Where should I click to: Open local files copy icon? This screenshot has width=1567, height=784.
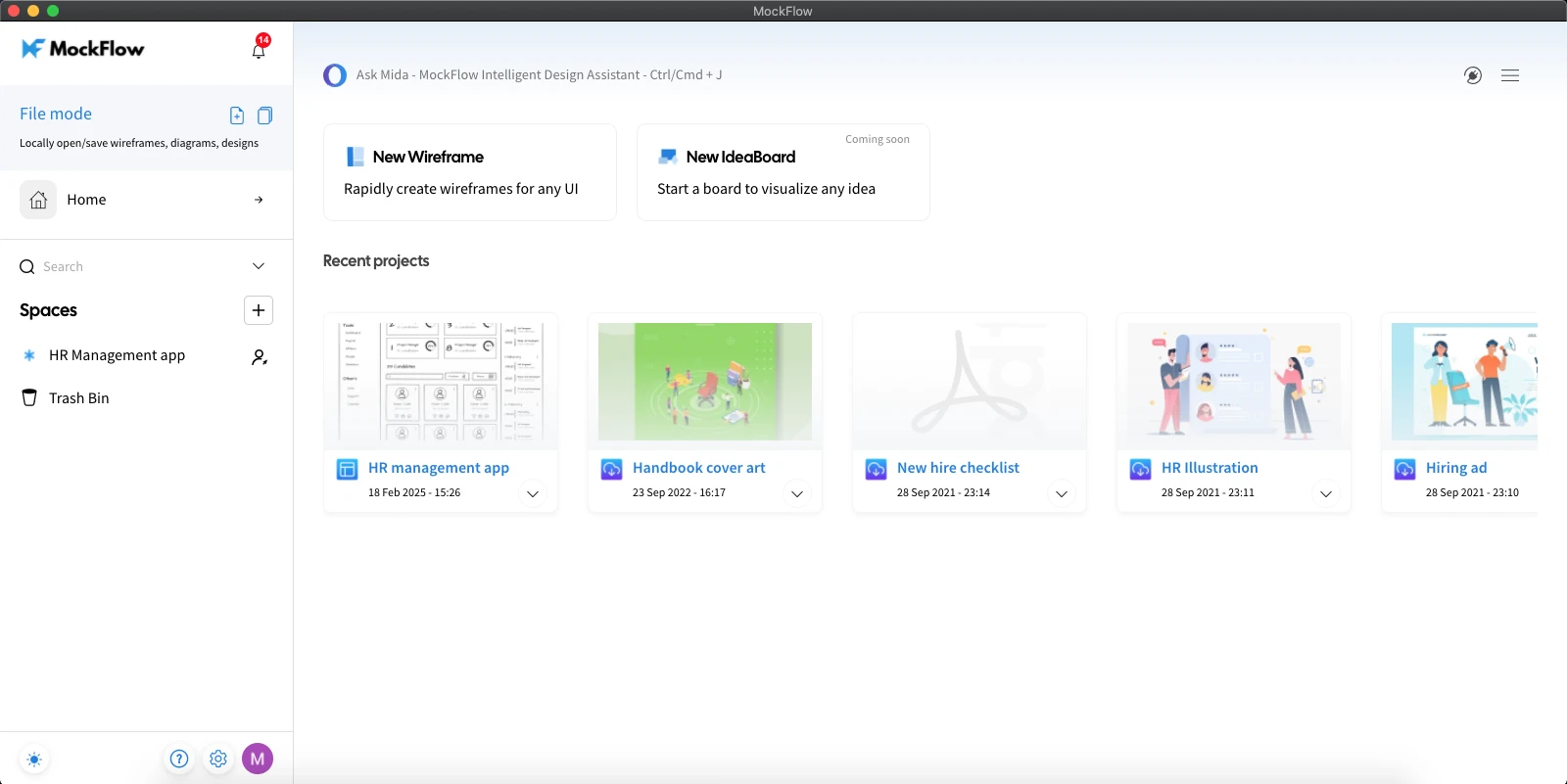[x=264, y=115]
